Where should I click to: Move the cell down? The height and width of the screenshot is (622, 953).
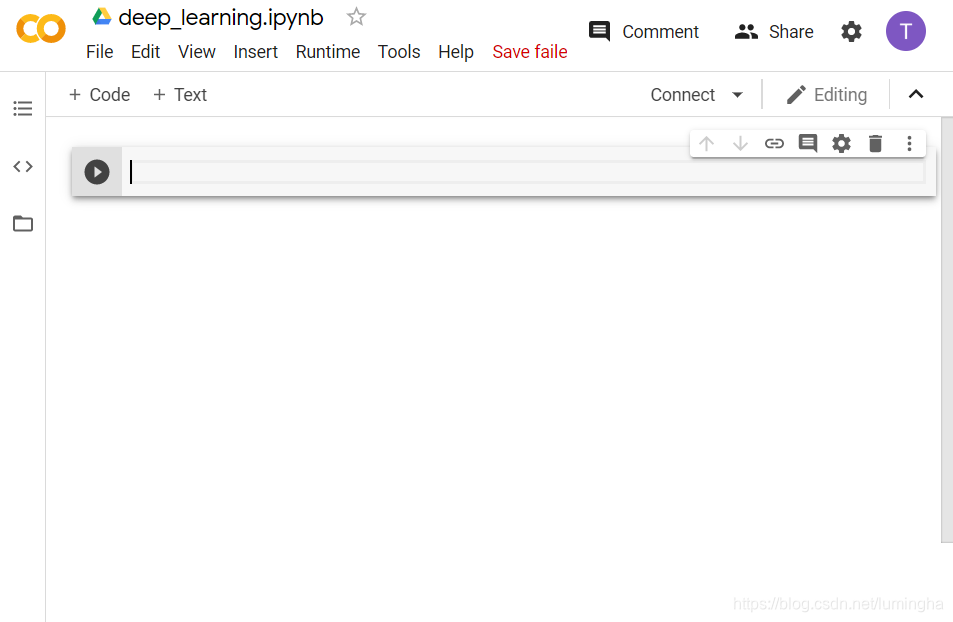[740, 143]
